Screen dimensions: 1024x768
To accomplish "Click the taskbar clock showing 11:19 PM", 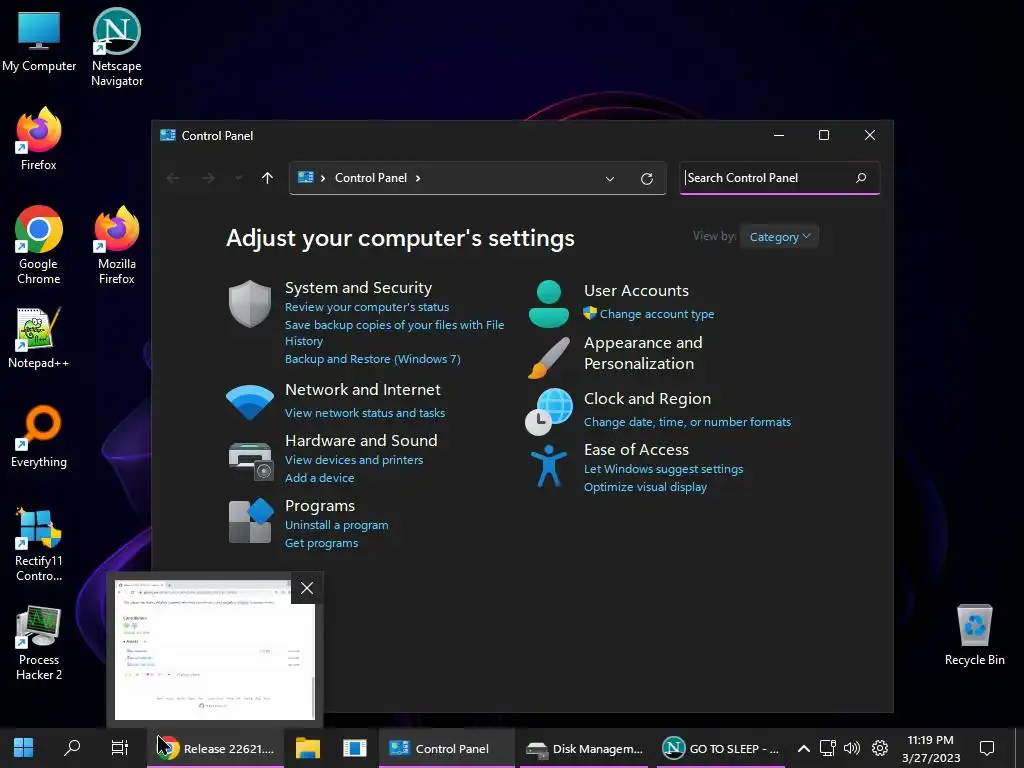I will pyautogui.click(x=931, y=748).
